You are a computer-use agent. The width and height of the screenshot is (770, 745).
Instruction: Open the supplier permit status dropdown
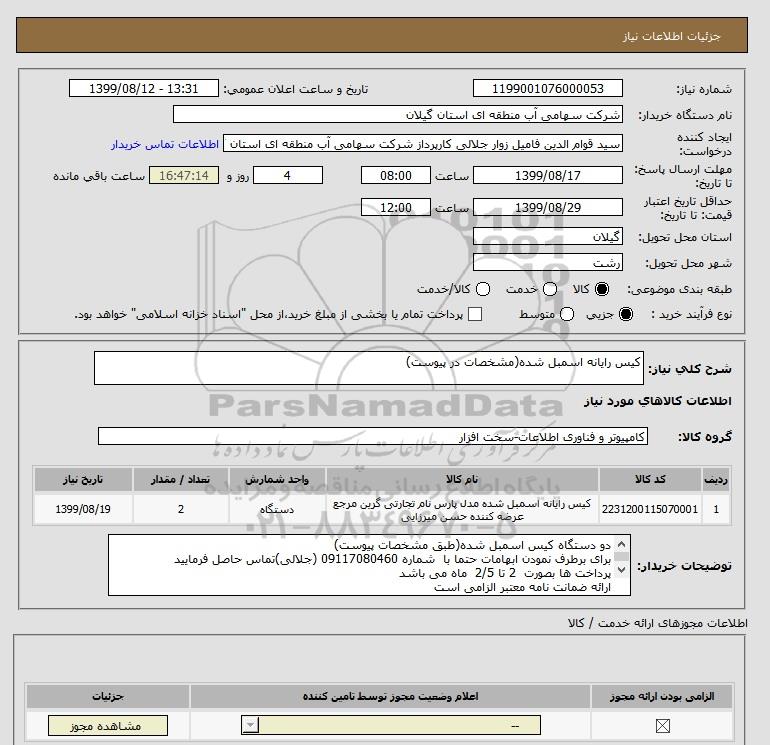coord(391,725)
